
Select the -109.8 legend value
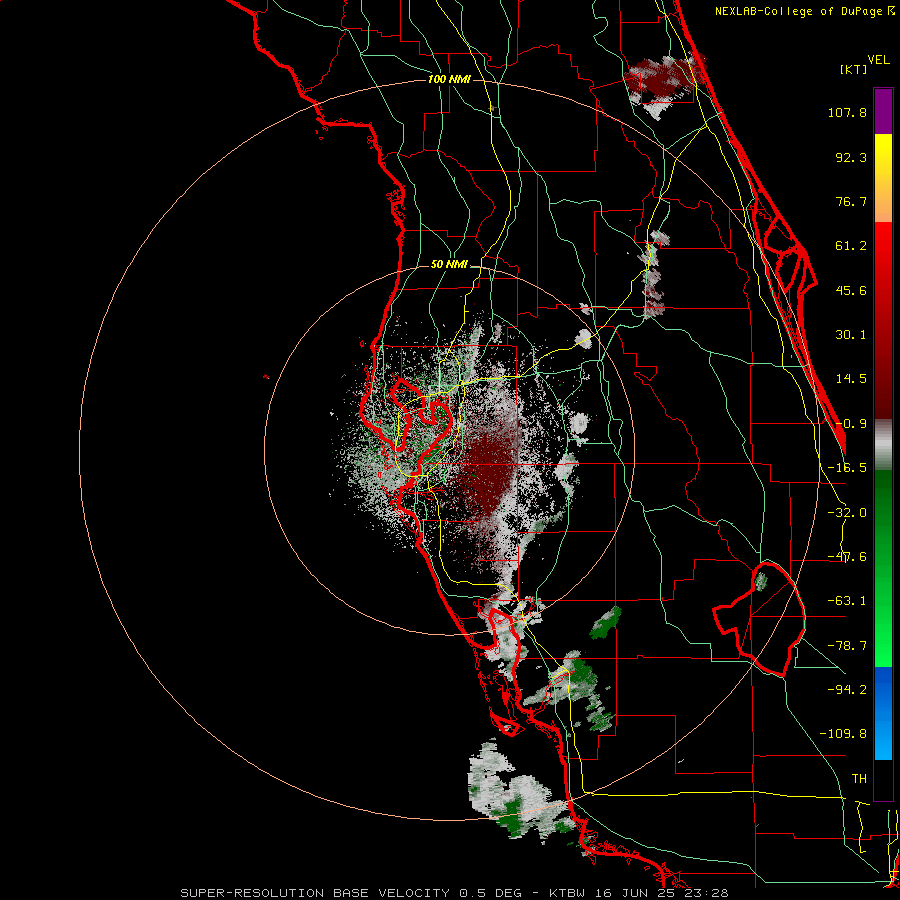[x=843, y=734]
